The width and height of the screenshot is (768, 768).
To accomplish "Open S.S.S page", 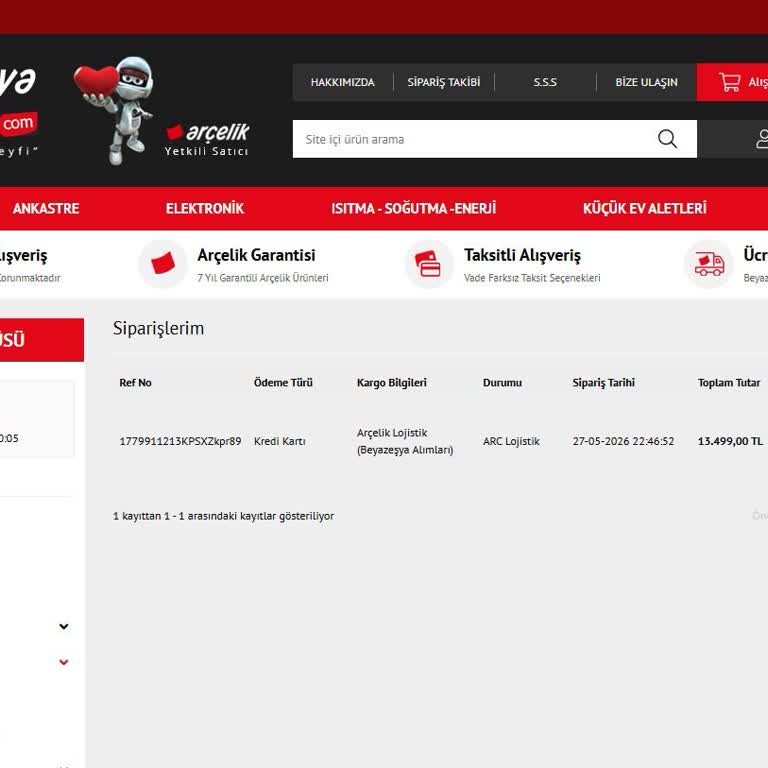I will click(545, 82).
